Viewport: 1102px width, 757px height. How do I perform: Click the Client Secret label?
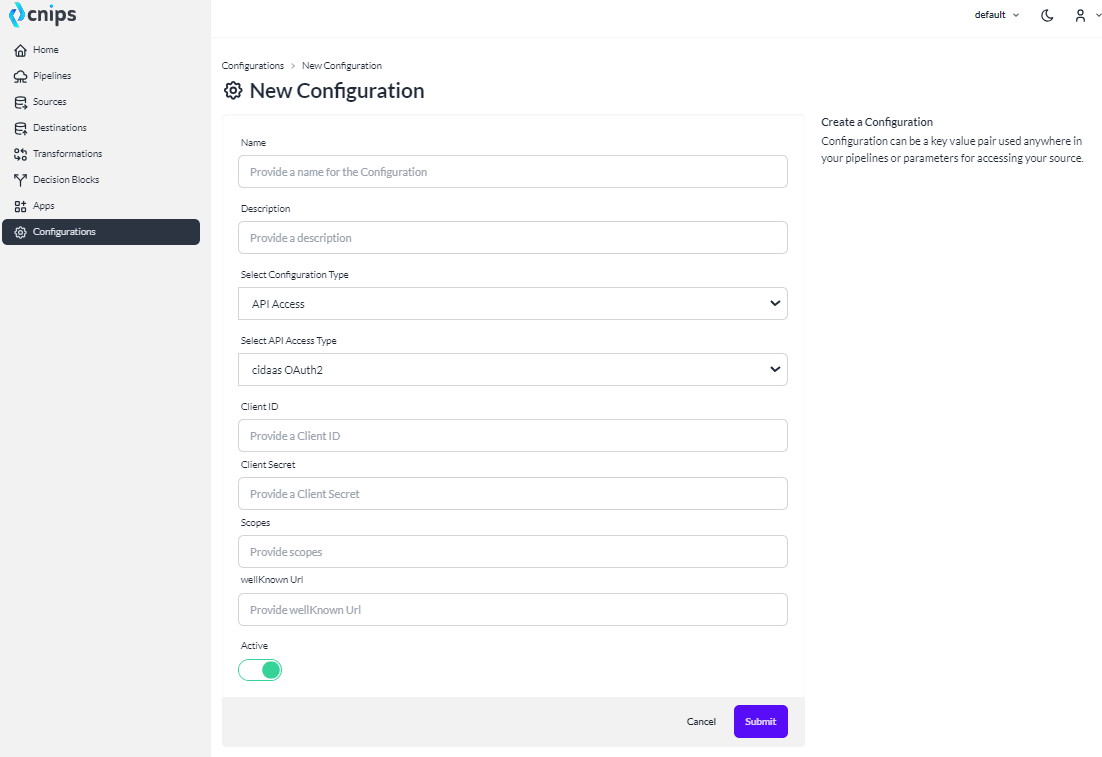coord(268,465)
